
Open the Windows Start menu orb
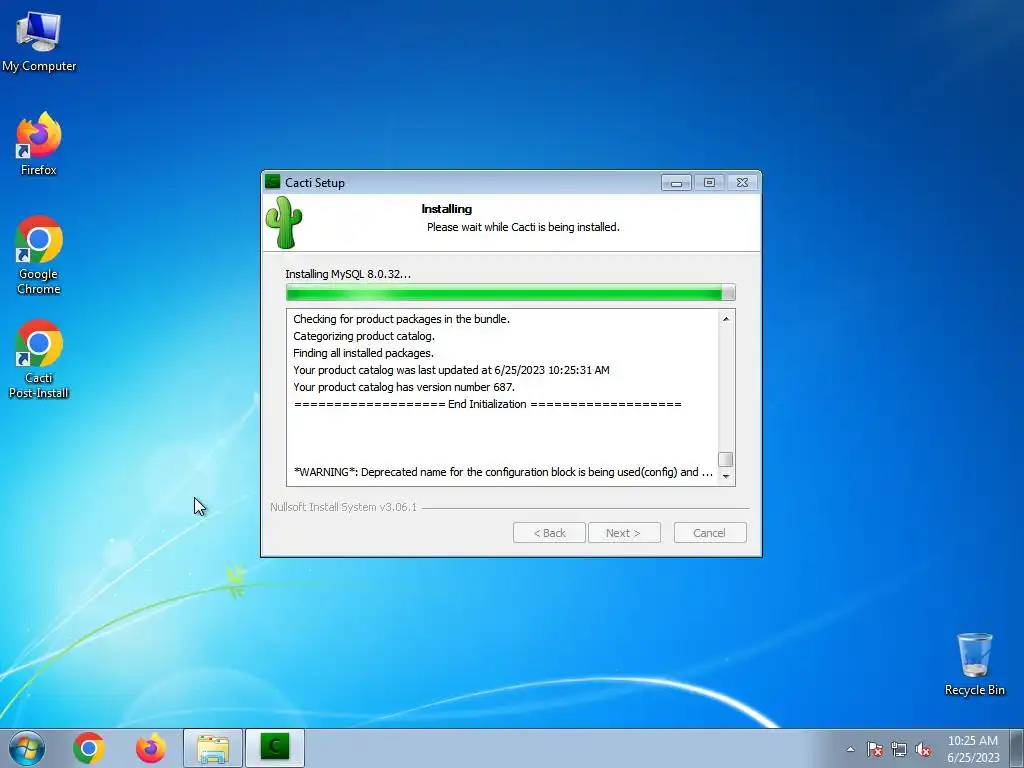[x=27, y=748]
